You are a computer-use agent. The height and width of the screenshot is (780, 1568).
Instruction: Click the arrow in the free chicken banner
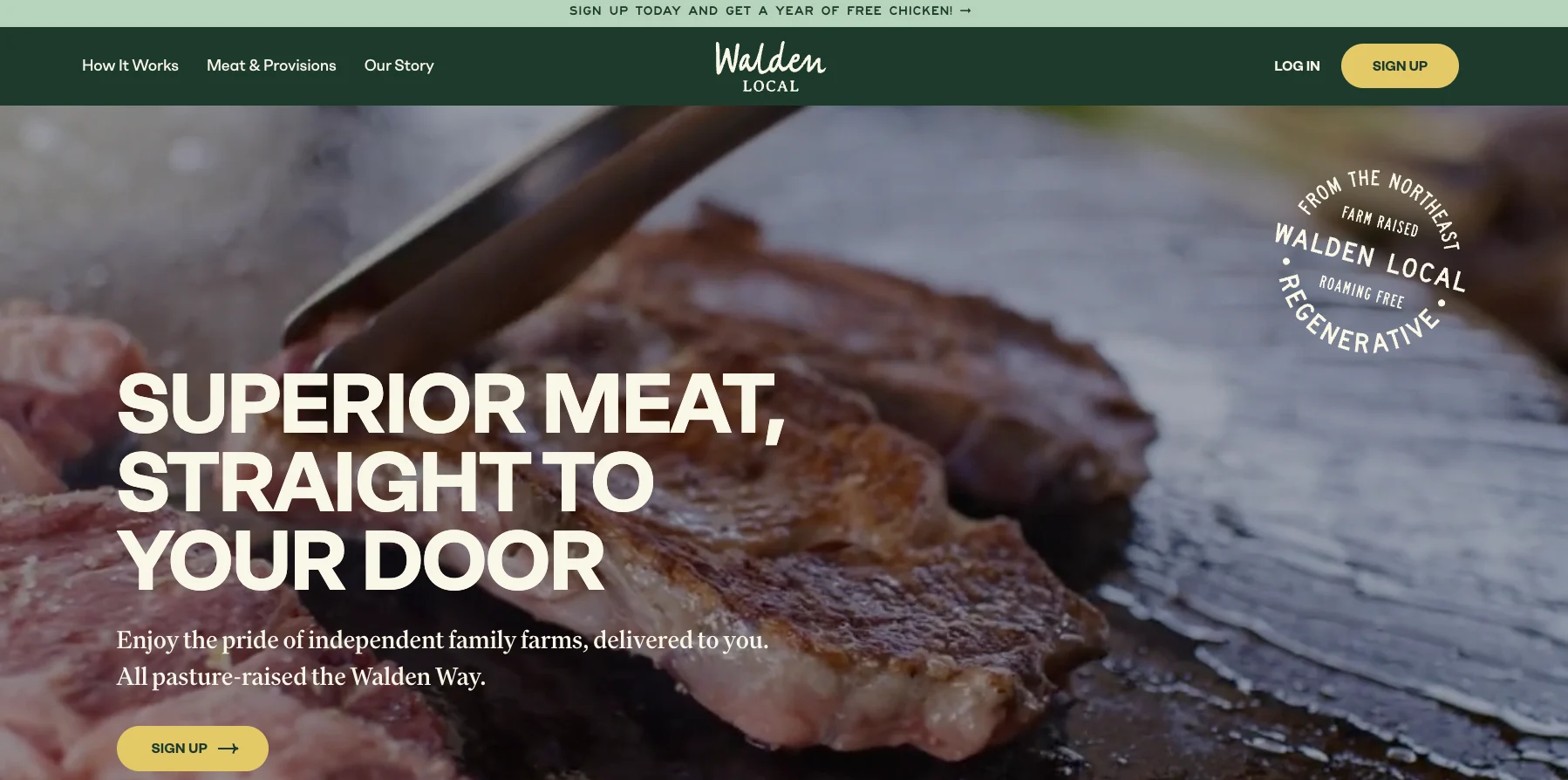(965, 11)
